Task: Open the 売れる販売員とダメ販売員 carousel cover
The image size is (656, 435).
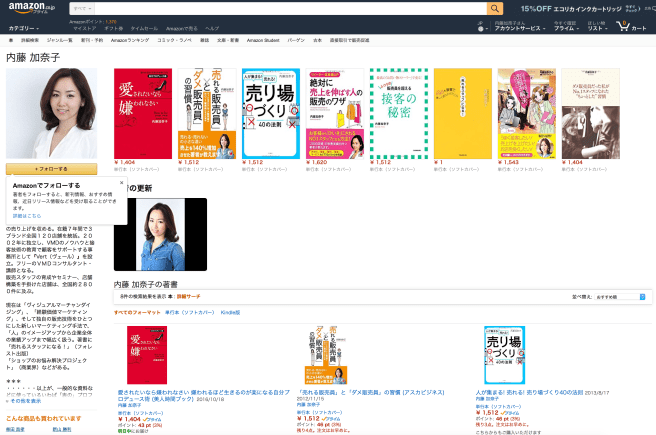Action: [x=207, y=113]
